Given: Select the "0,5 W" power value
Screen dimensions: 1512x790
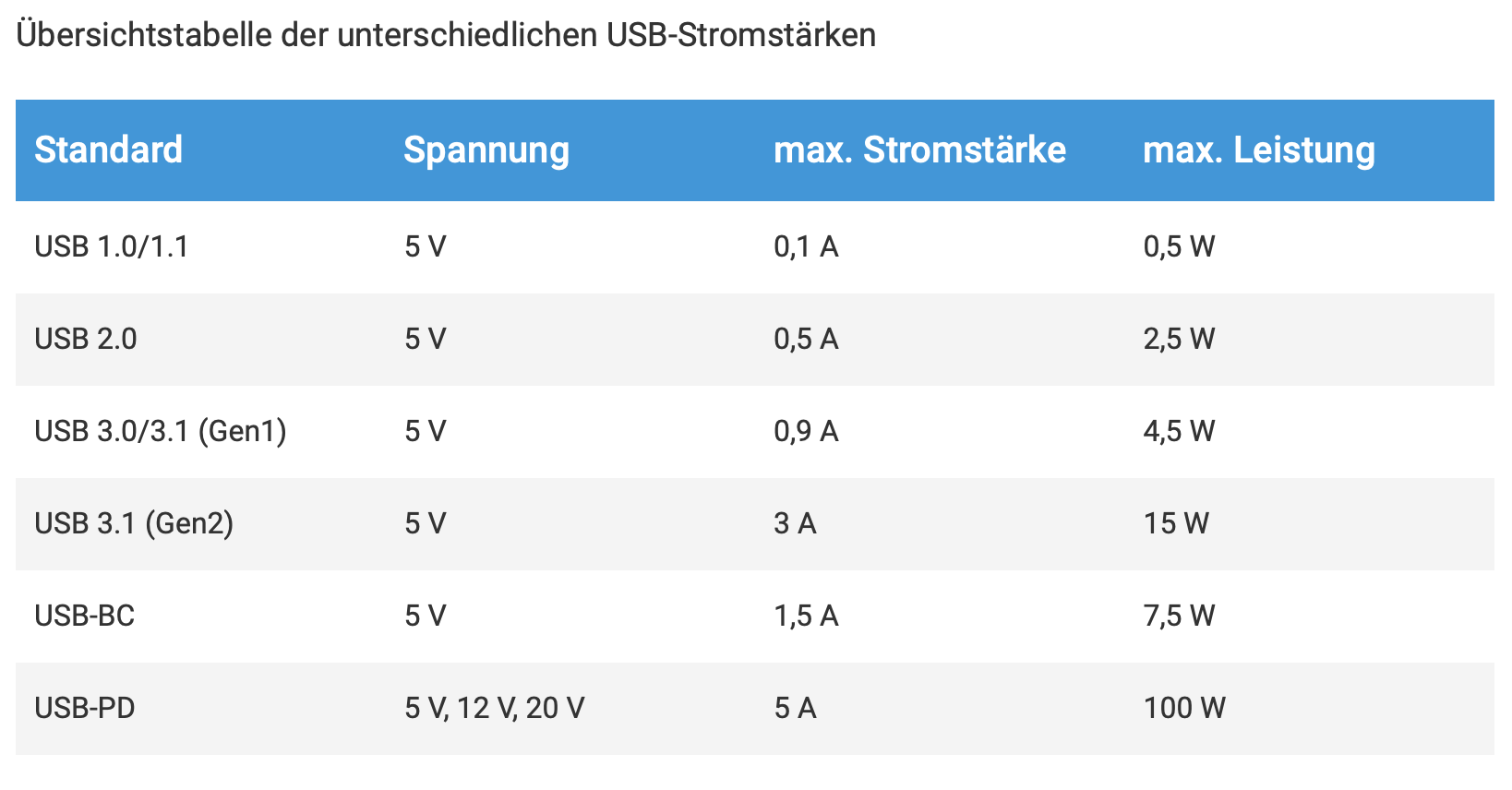Looking at the screenshot, I should click(x=1179, y=247).
